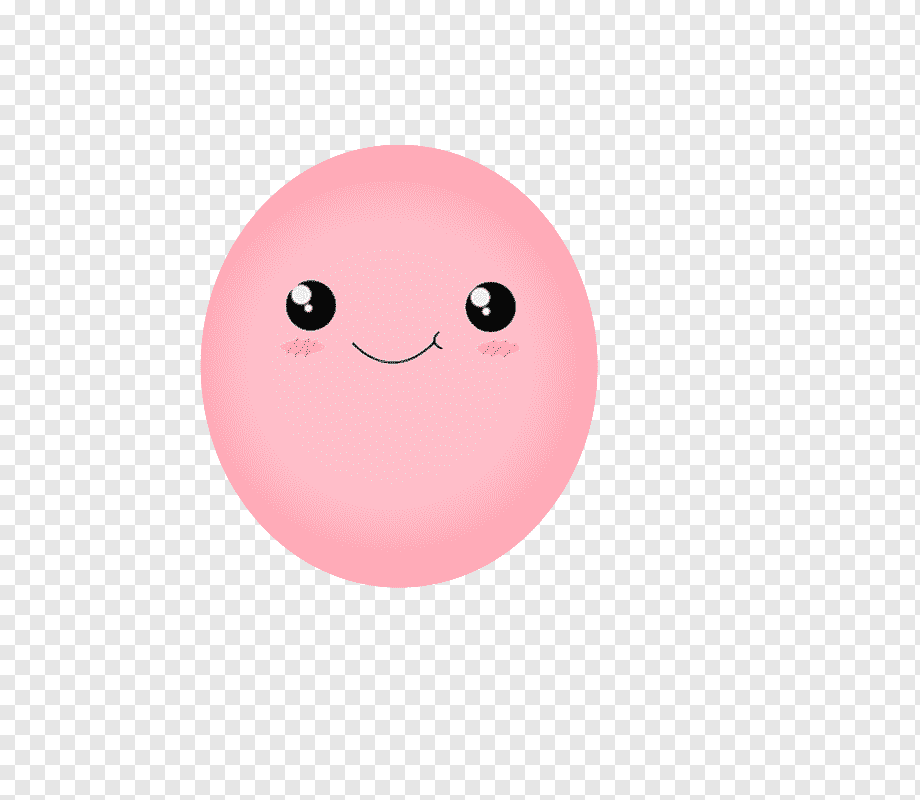The image size is (920, 800).
Task: Select the pink forehead area above the eyes
Action: click(x=400, y=220)
